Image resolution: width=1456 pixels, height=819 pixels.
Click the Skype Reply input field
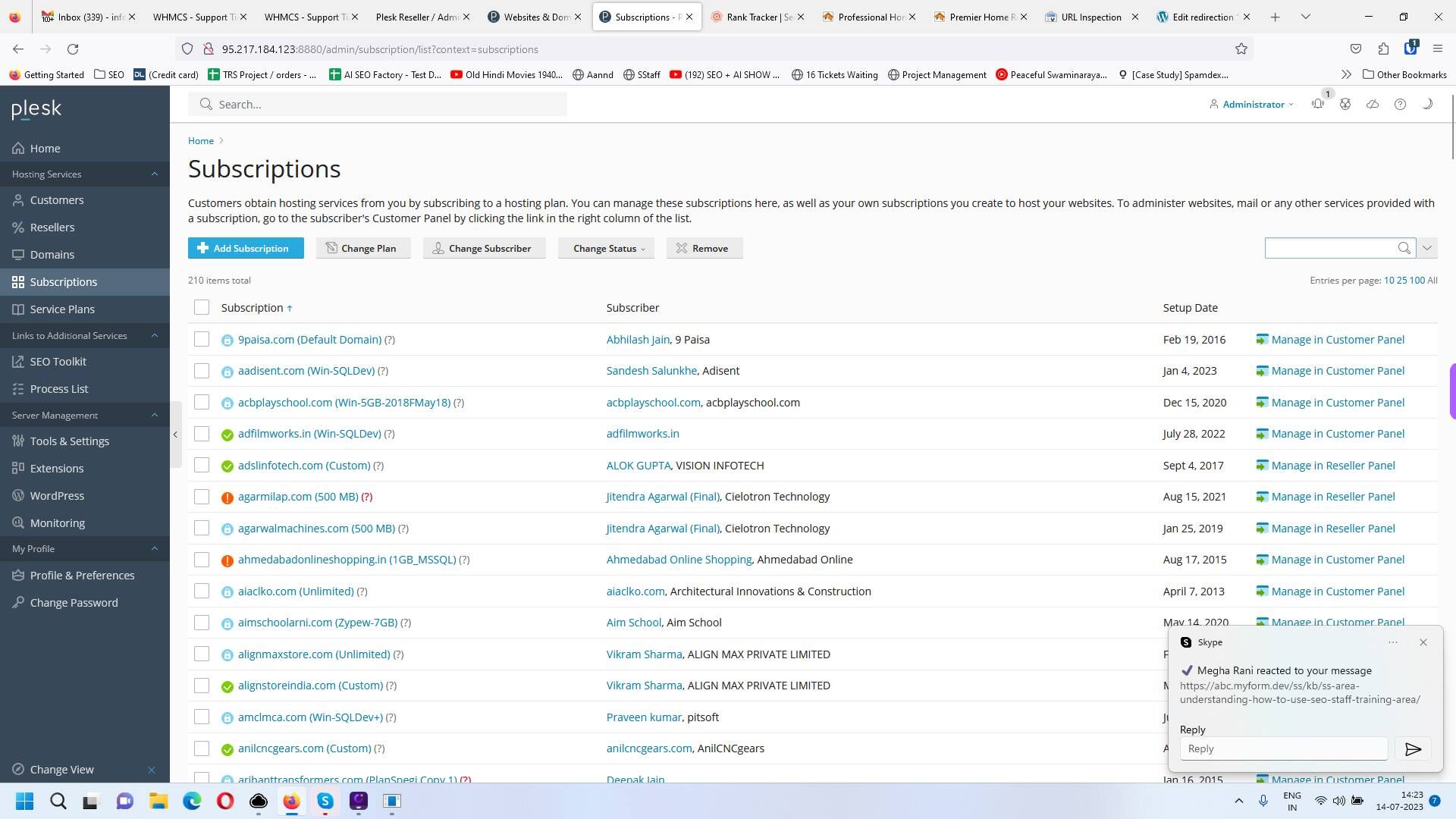pos(1283,749)
